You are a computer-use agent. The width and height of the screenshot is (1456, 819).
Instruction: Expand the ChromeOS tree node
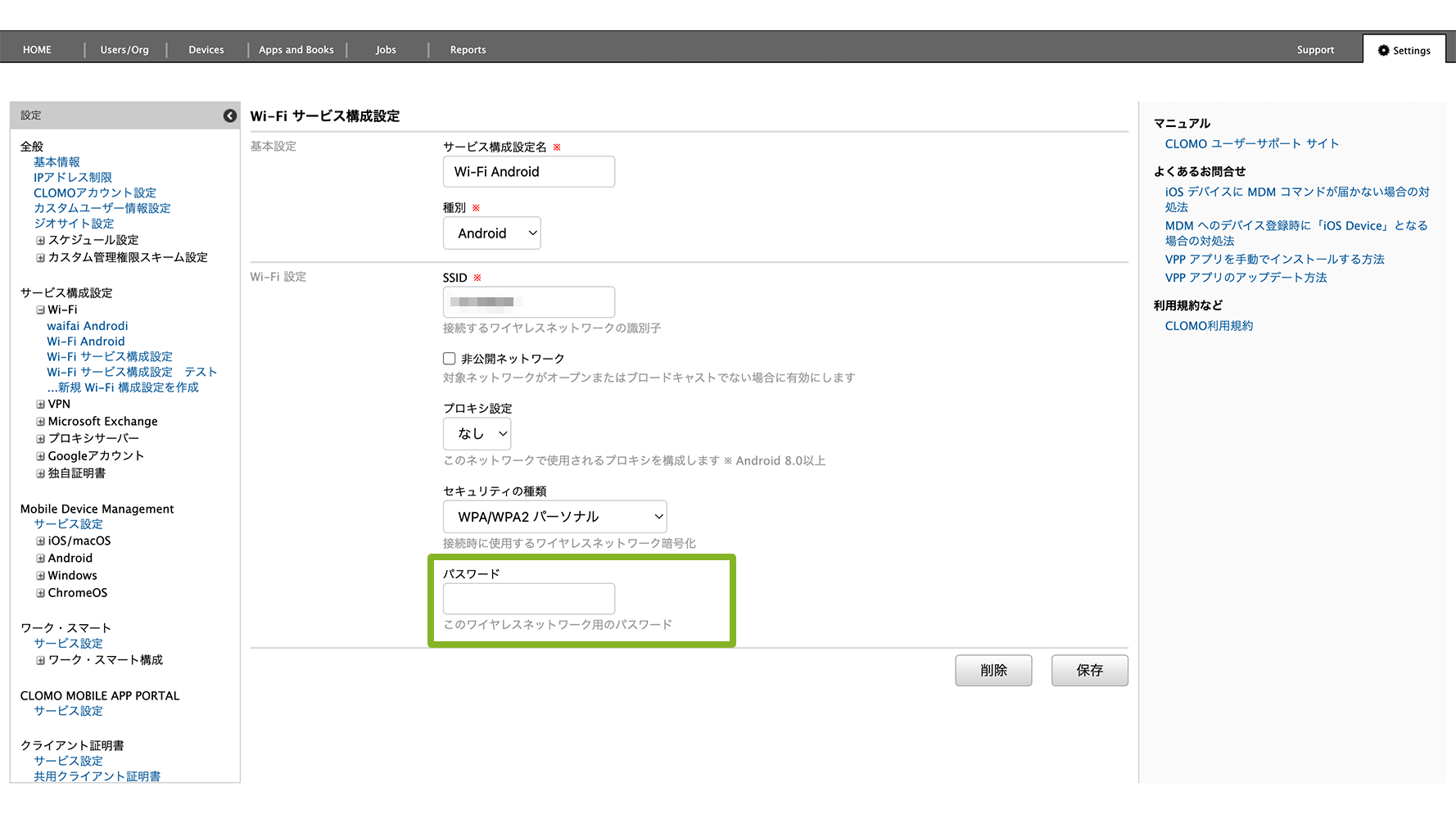[x=40, y=593]
